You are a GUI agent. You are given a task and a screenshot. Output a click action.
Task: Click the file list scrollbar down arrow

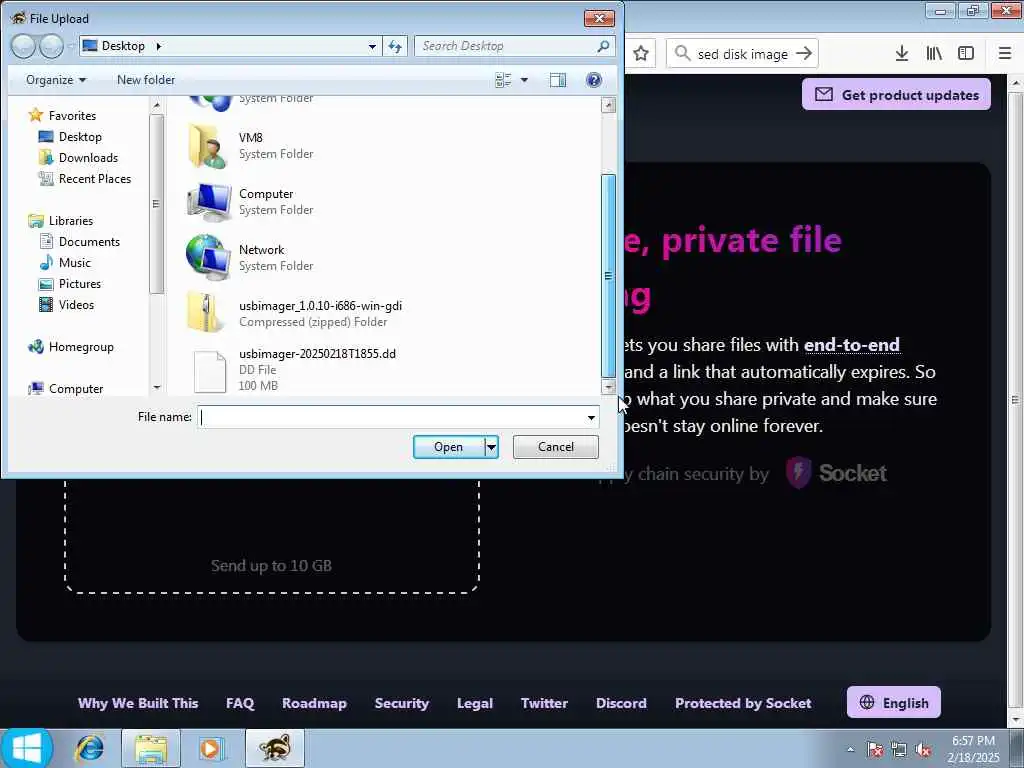click(x=608, y=387)
